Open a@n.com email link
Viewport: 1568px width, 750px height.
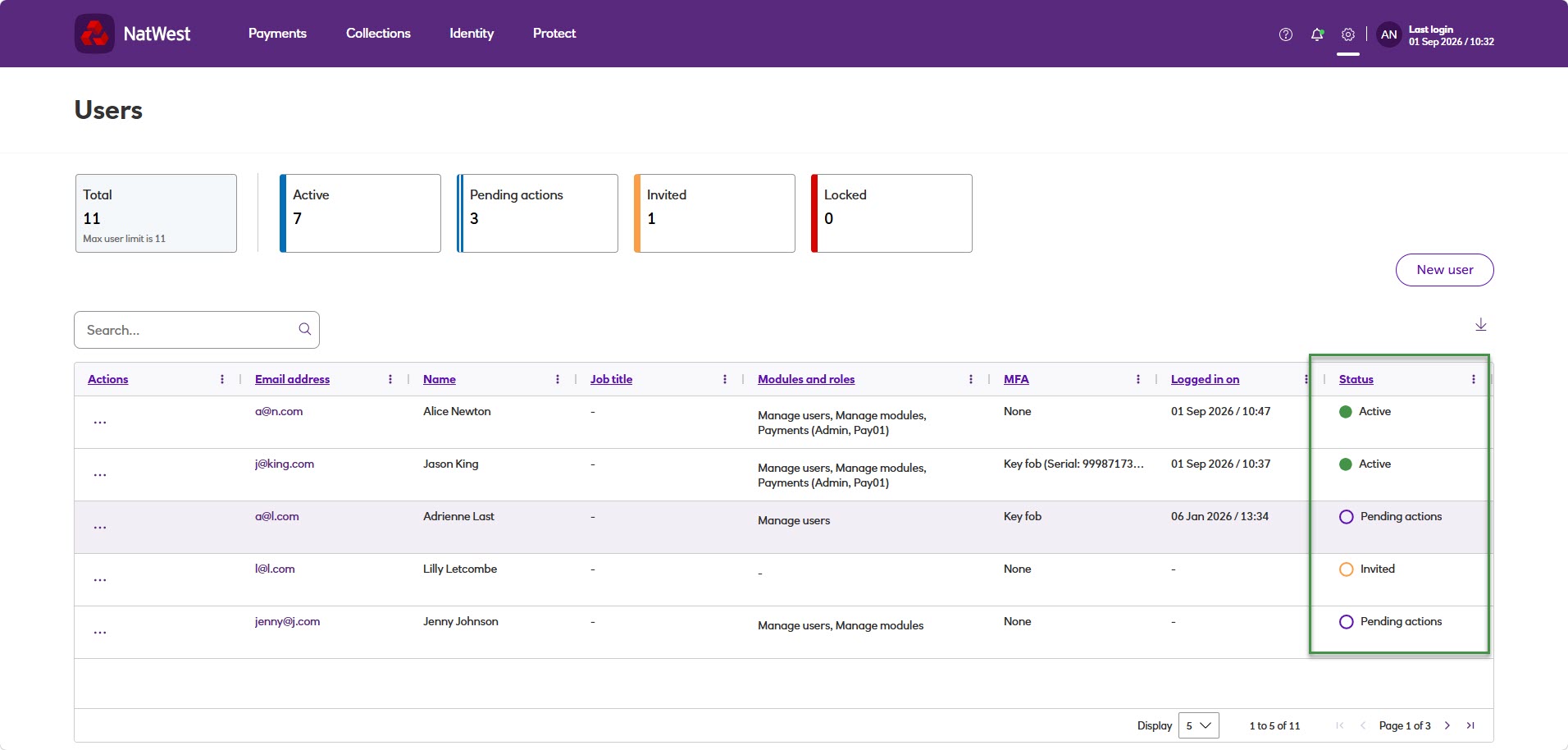tap(279, 411)
